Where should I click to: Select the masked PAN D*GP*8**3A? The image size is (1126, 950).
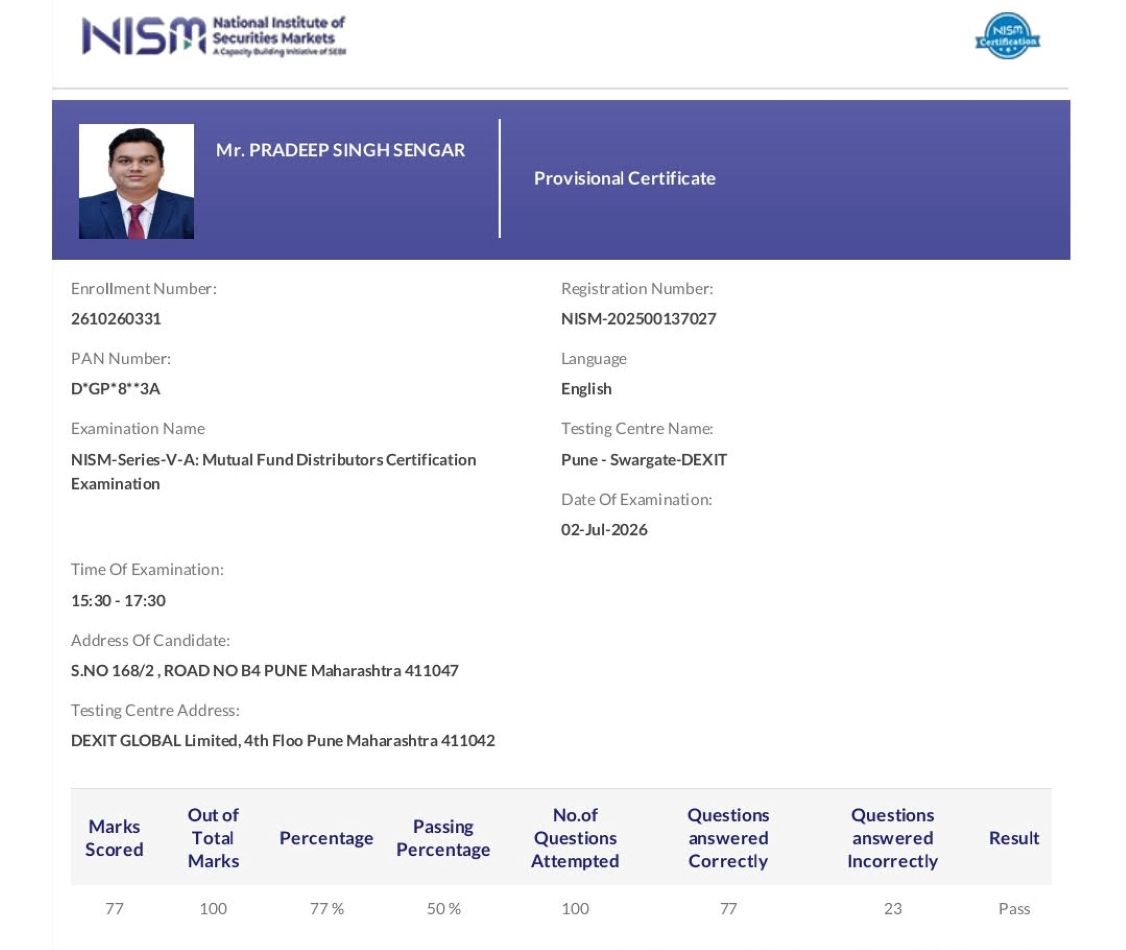coord(116,388)
